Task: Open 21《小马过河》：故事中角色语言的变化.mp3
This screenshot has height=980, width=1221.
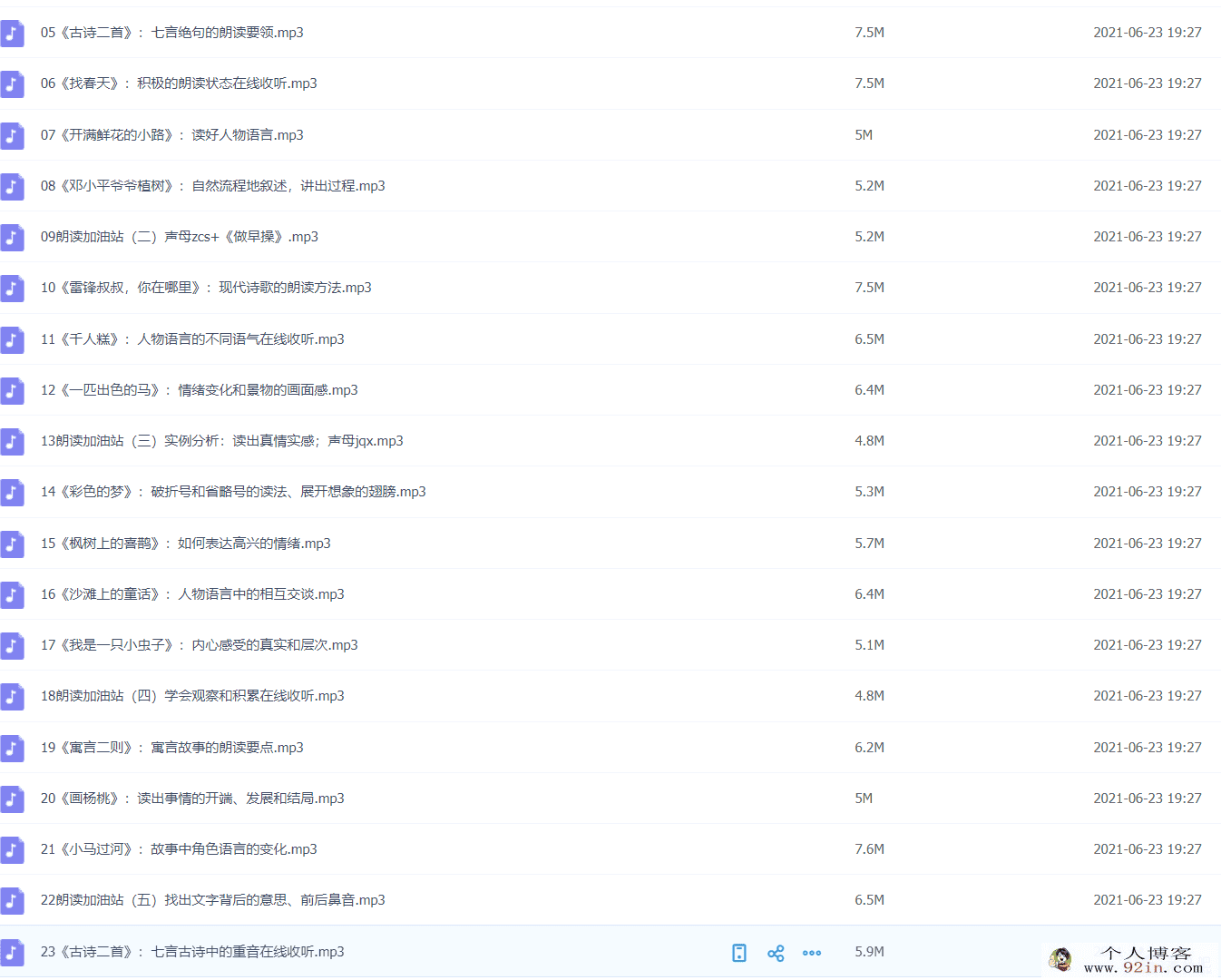Action: tap(179, 849)
